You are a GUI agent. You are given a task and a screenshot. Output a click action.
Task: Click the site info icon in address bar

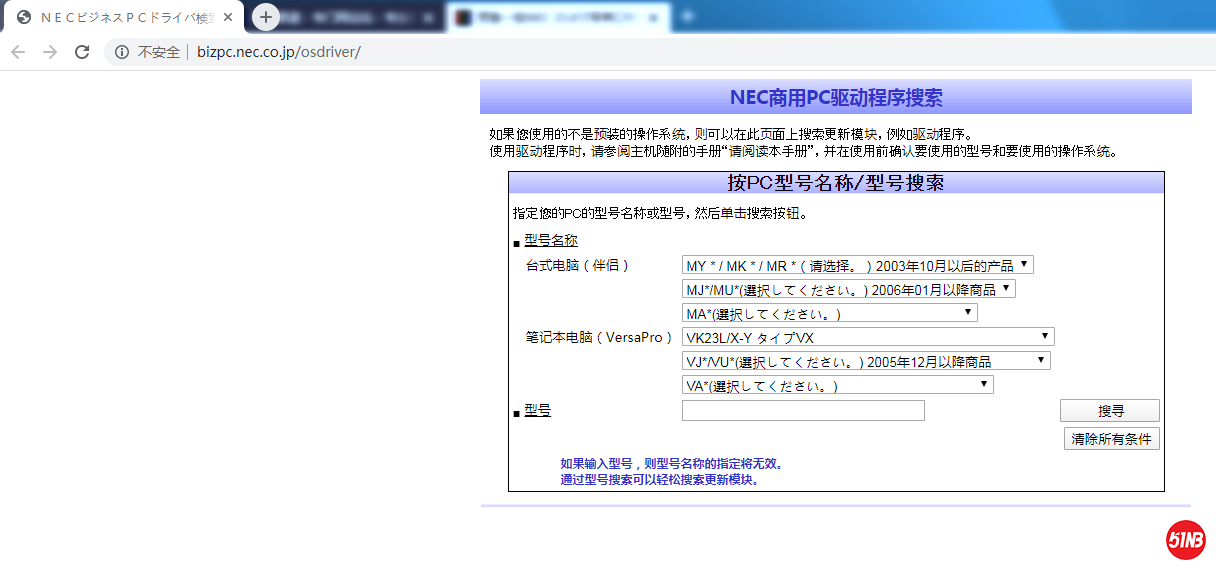[x=122, y=52]
